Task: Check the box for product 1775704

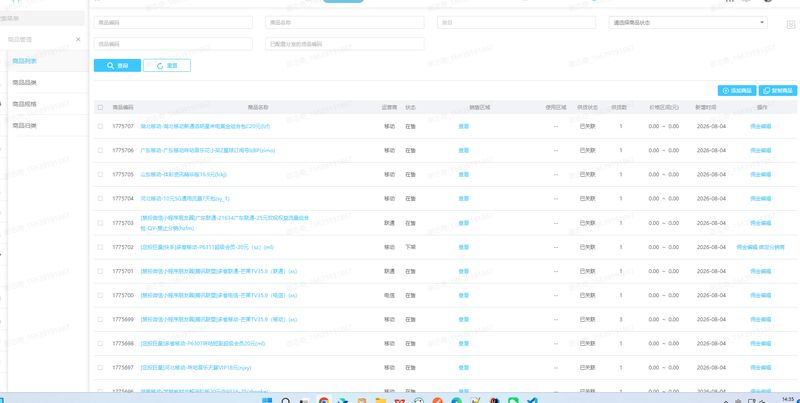Action: pos(101,198)
